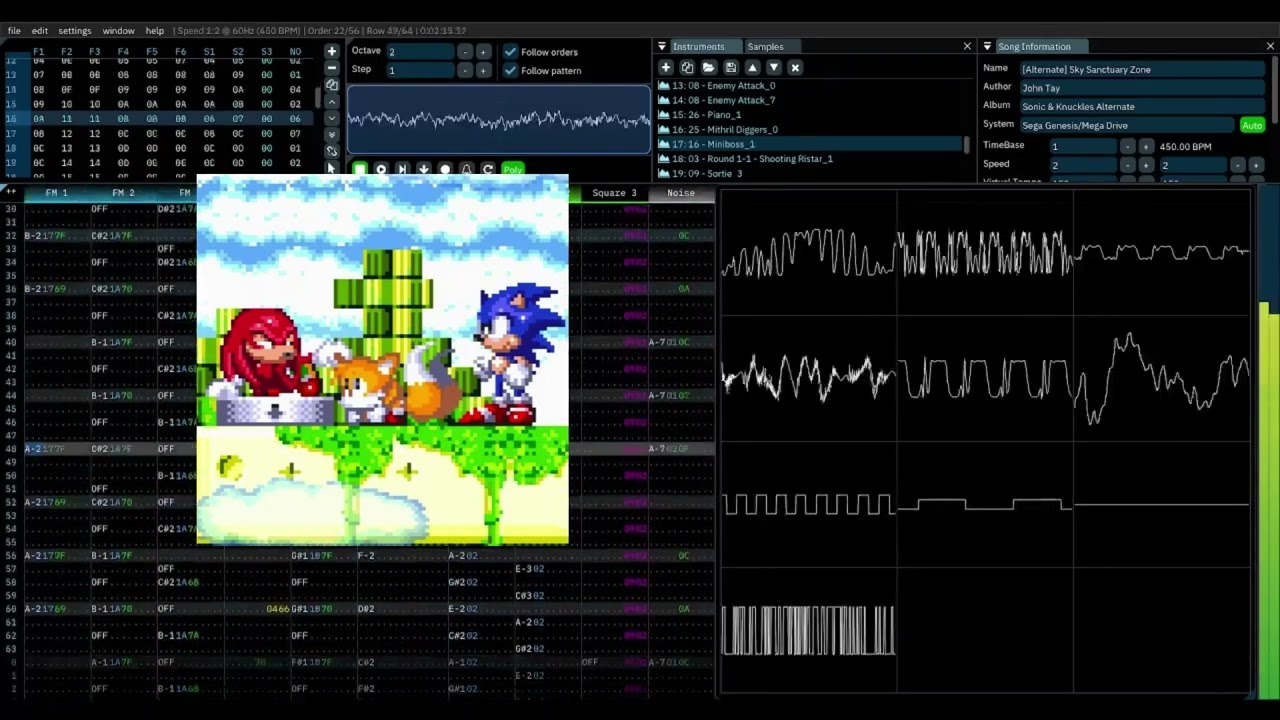Increase the TimeBase value

click(1146, 146)
